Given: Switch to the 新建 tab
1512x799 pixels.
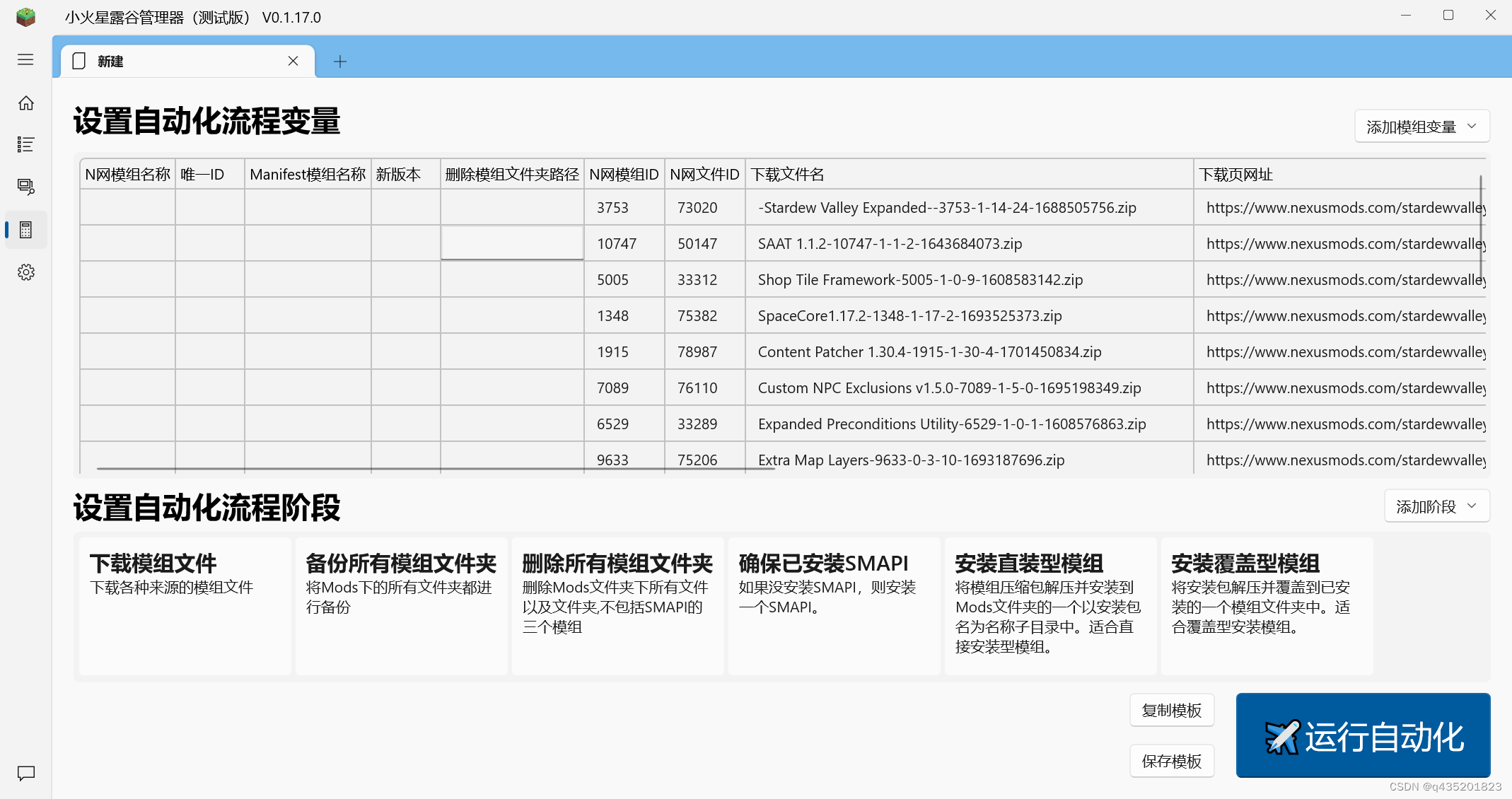Looking at the screenshot, I should (x=177, y=62).
